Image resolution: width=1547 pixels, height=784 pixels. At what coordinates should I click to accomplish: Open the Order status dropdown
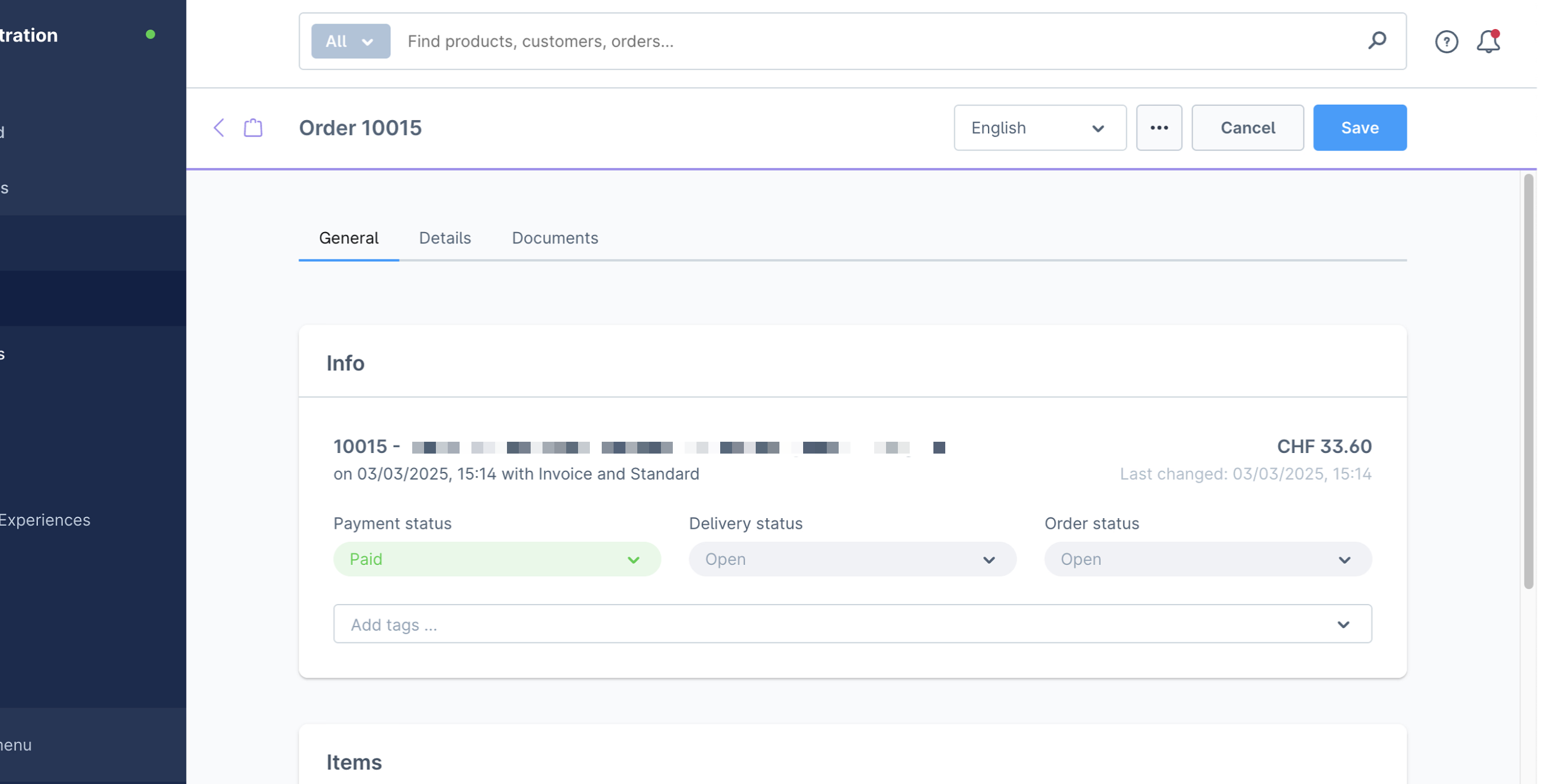pos(1208,559)
